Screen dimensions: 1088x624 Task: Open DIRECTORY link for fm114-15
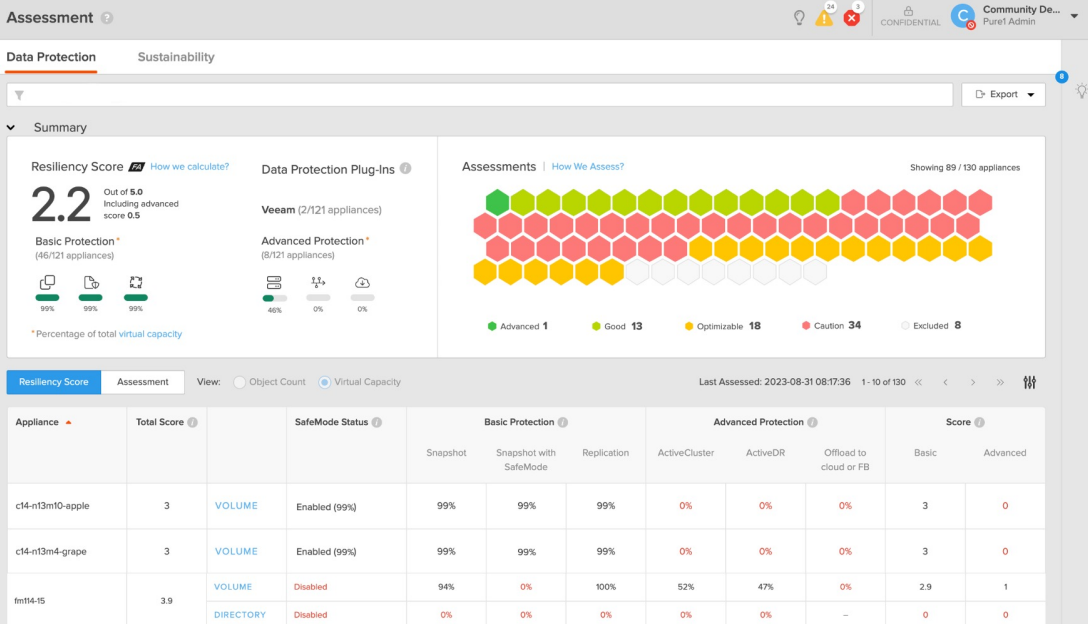pos(240,615)
